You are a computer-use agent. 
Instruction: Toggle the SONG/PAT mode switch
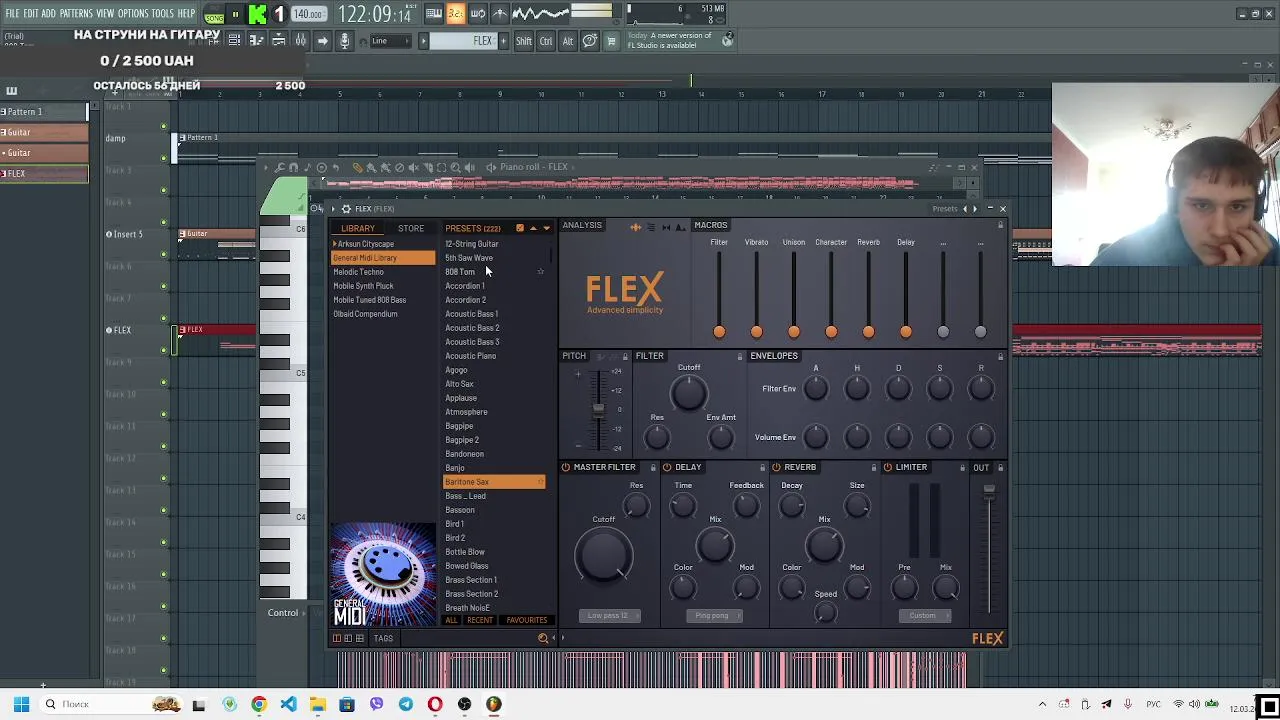pos(214,14)
